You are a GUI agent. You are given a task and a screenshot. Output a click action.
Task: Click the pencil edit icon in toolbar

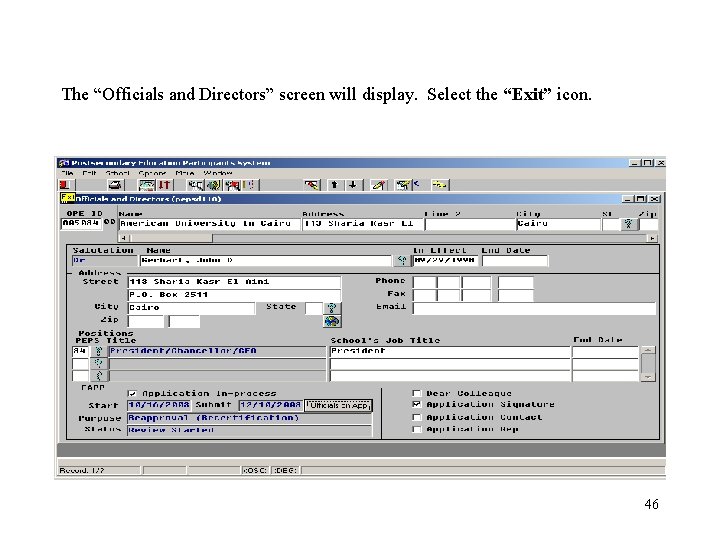point(378,185)
